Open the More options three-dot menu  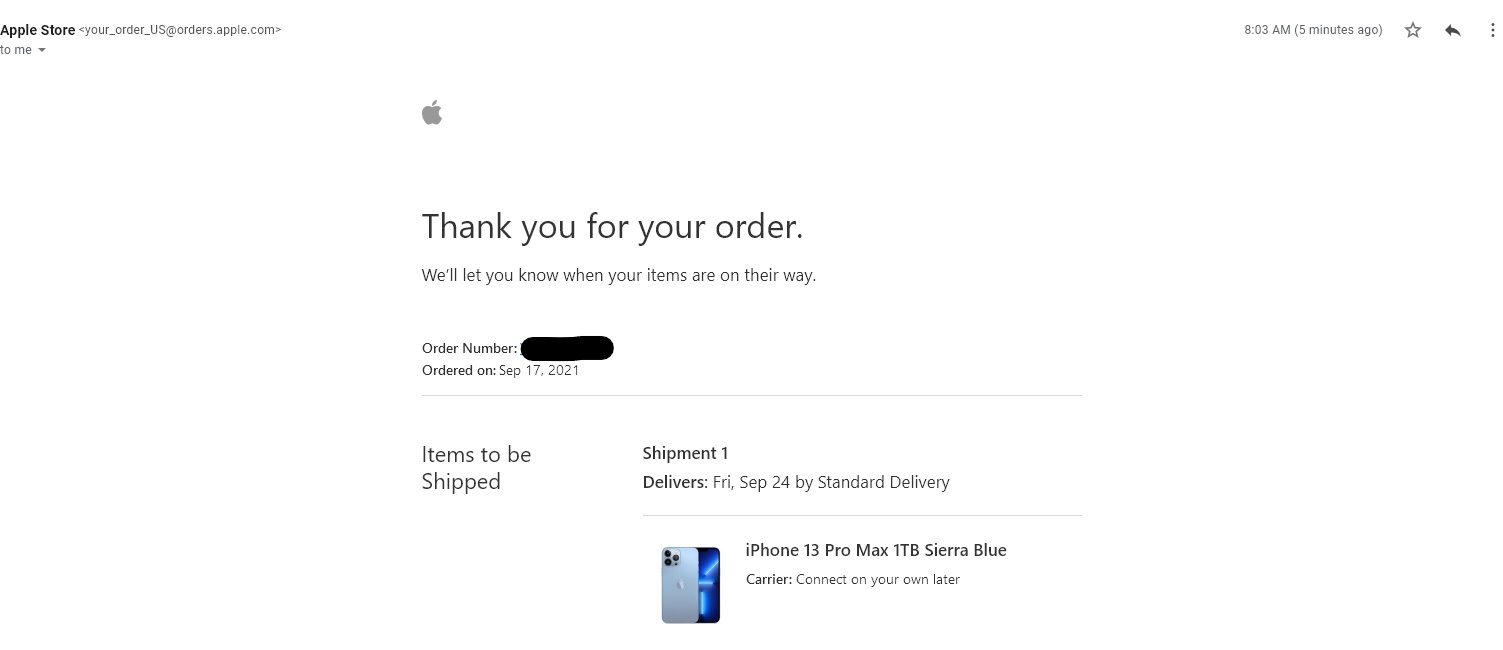(1493, 30)
